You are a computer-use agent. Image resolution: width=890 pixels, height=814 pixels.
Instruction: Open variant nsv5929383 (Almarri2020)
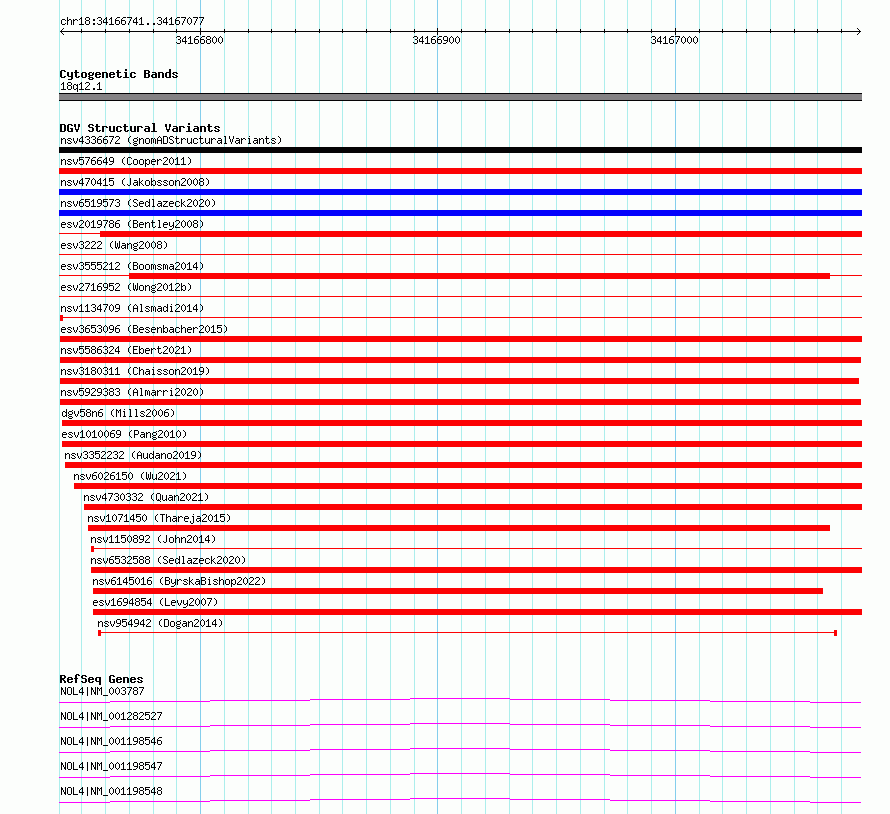click(132, 392)
